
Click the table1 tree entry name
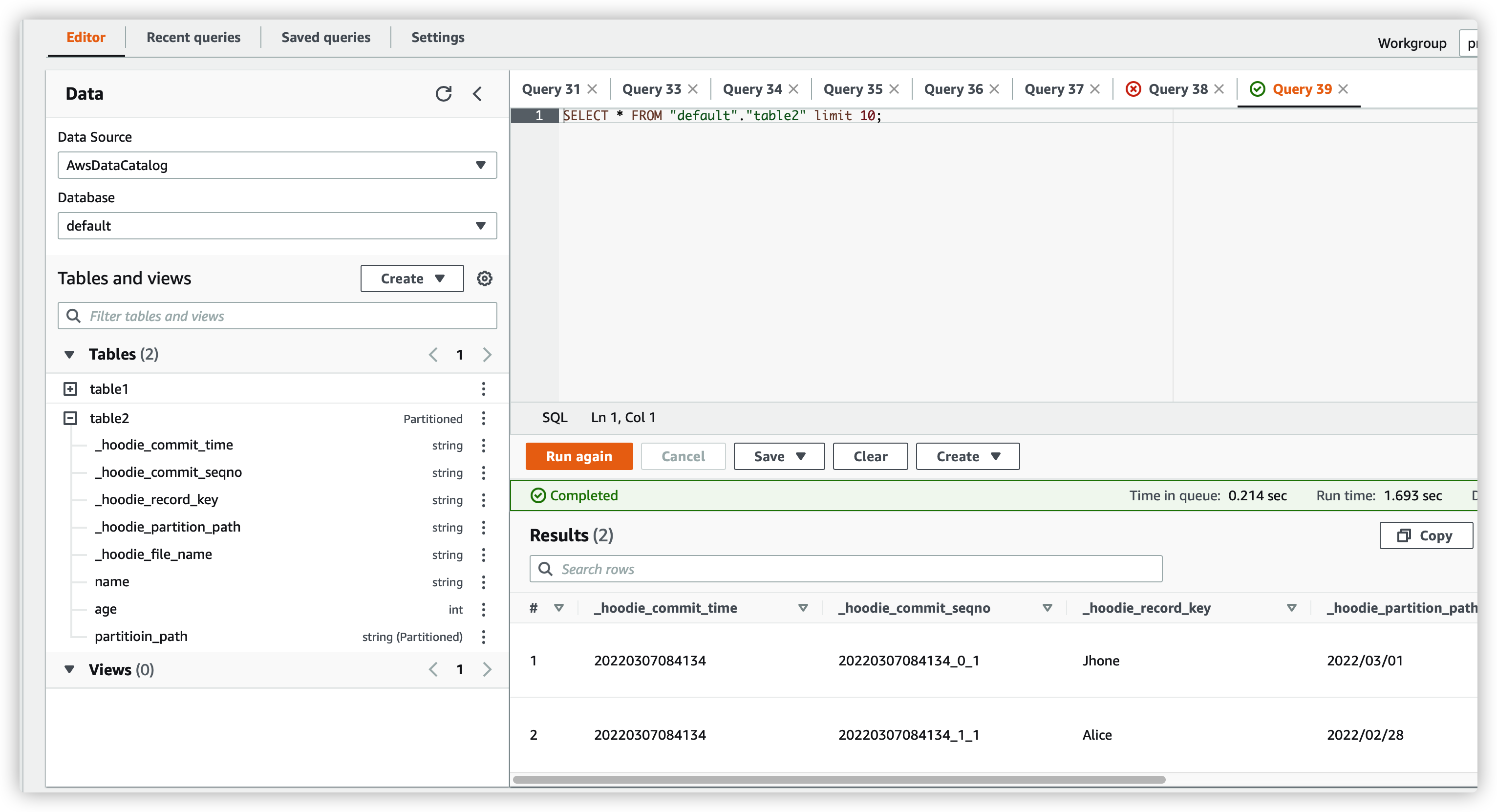pyautogui.click(x=108, y=389)
